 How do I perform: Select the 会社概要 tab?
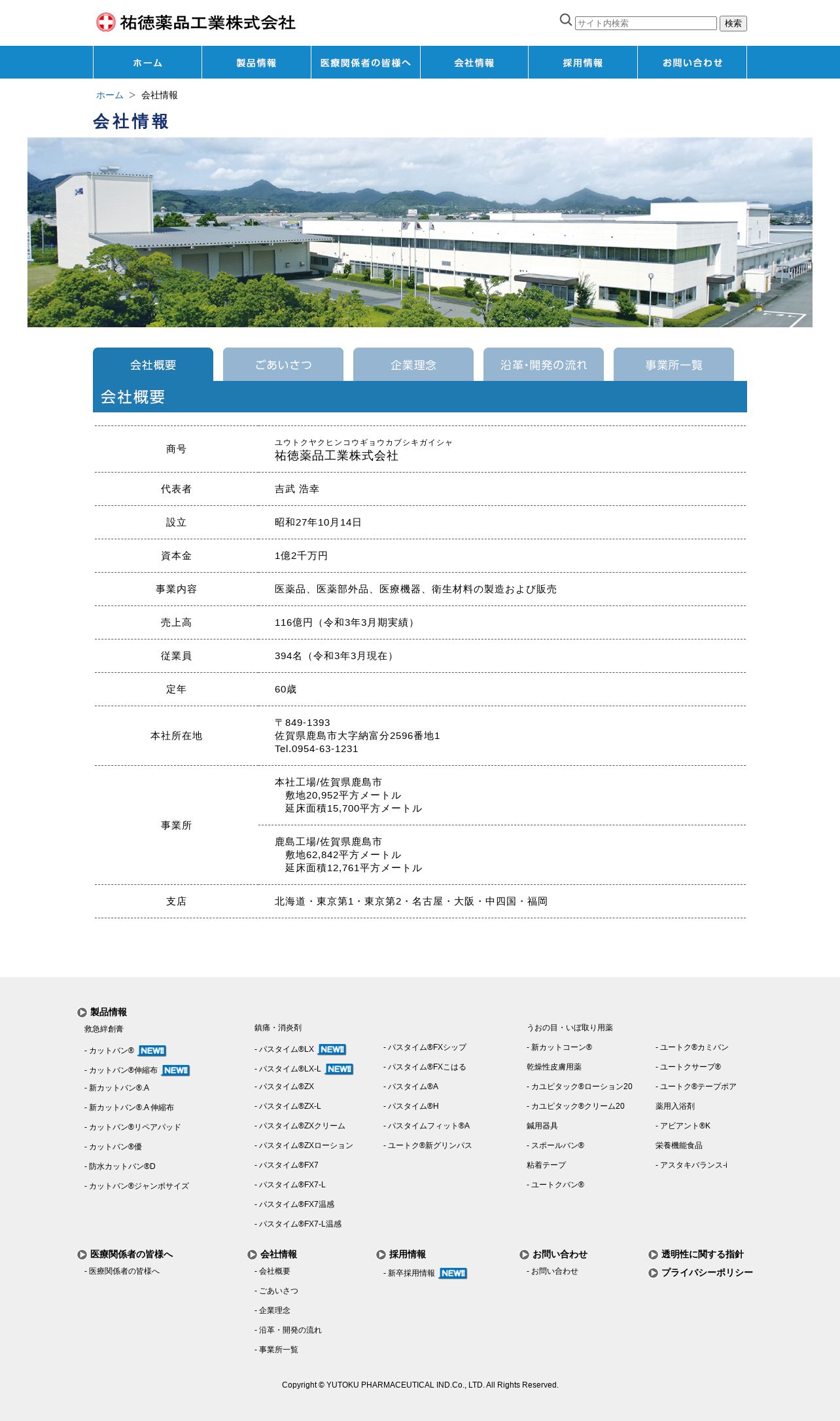tap(153, 365)
